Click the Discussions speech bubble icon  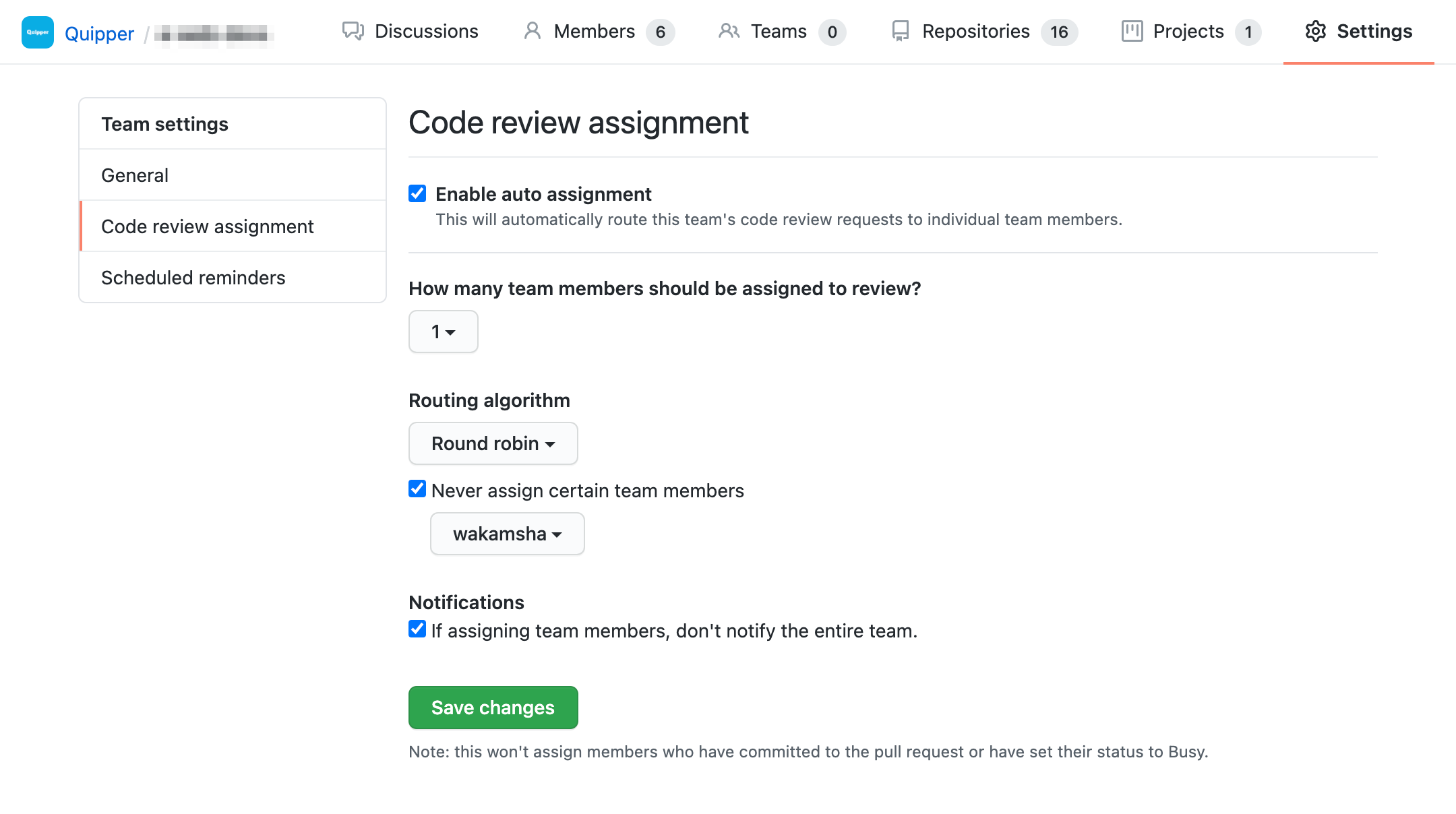tap(353, 31)
